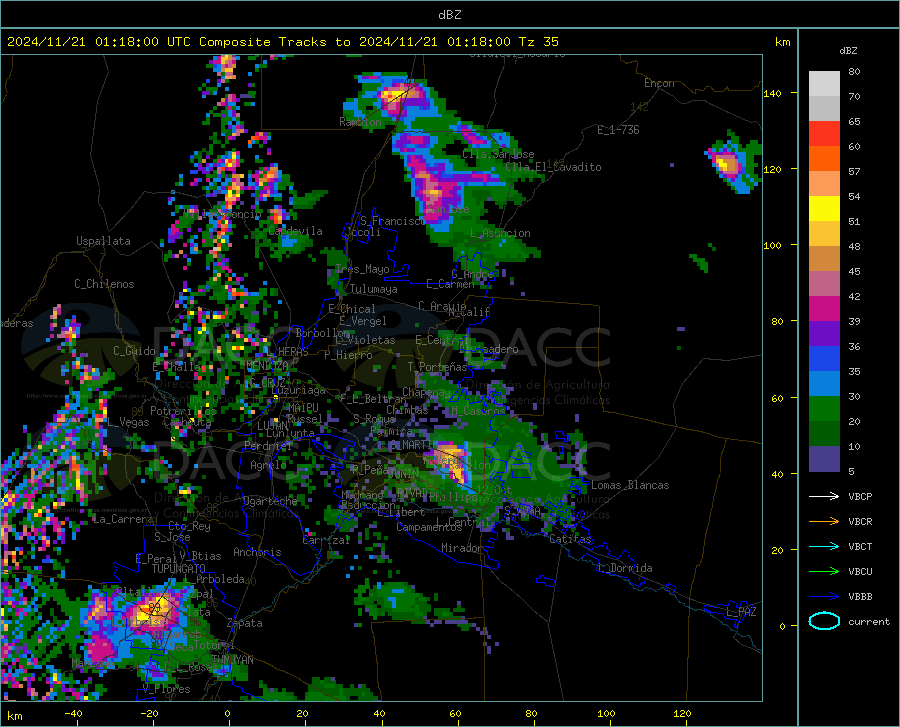Click the 'current' legend label
Image resolution: width=900 pixels, height=727 pixels.
click(x=869, y=621)
